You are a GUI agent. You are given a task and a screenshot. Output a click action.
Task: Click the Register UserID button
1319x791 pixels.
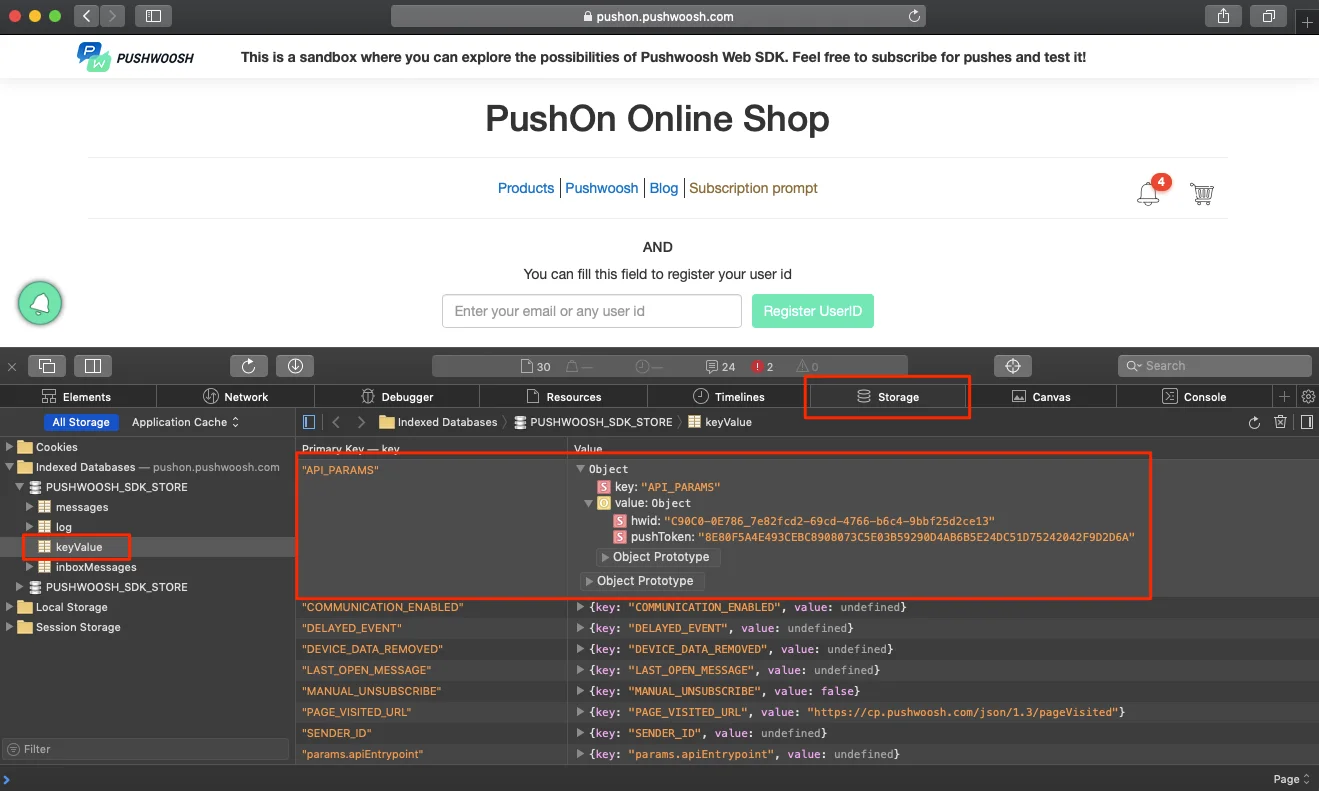coord(812,311)
